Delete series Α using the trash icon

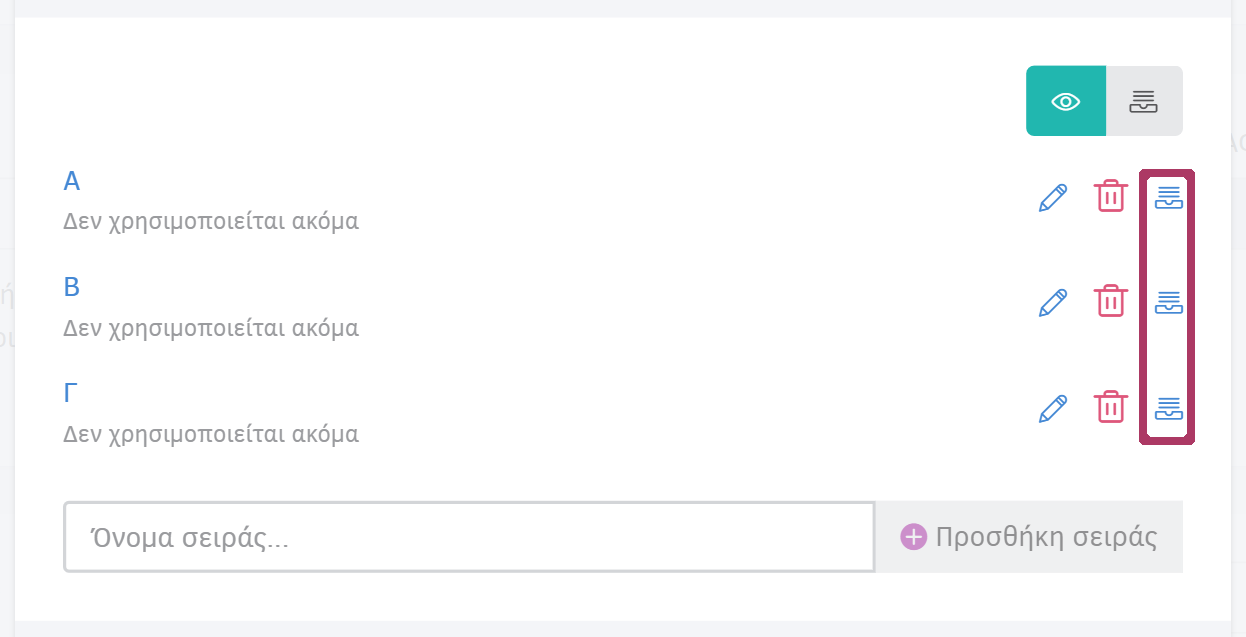tap(1110, 196)
